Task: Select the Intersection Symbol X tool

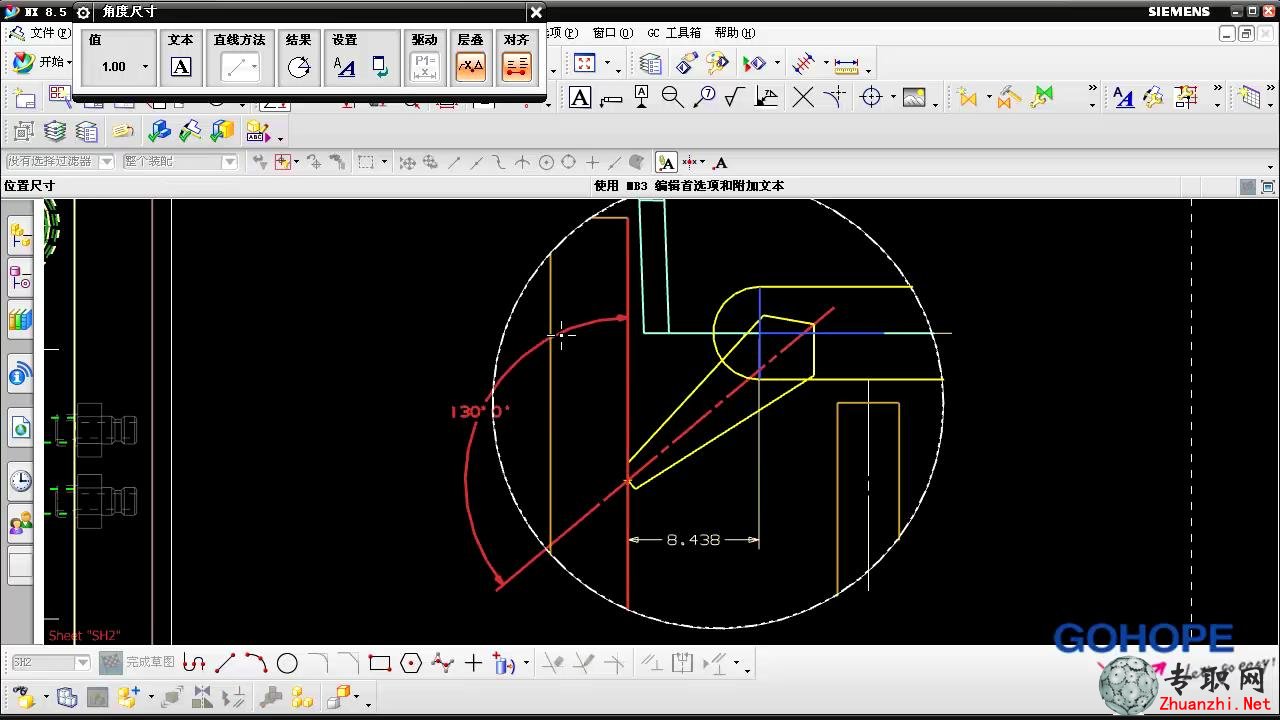Action: point(803,97)
